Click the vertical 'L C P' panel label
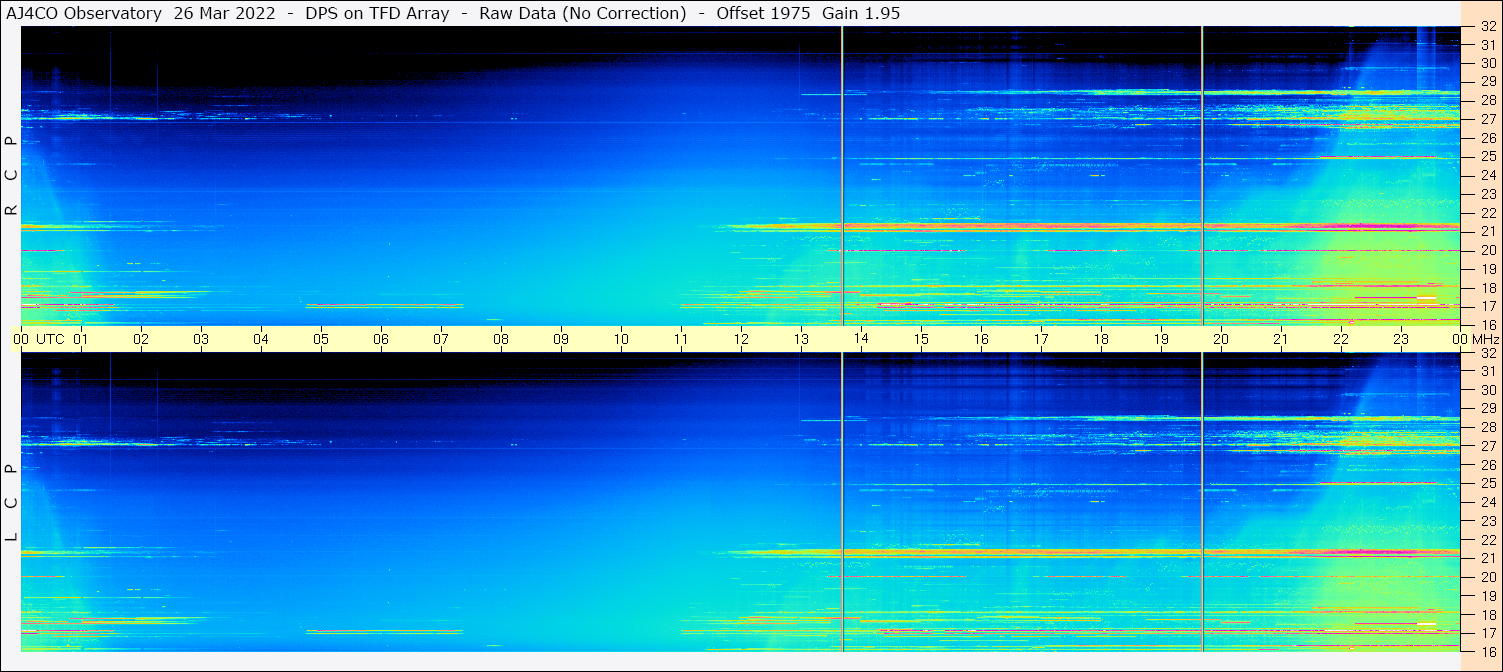This screenshot has height=672, width=1503. (x=11, y=502)
